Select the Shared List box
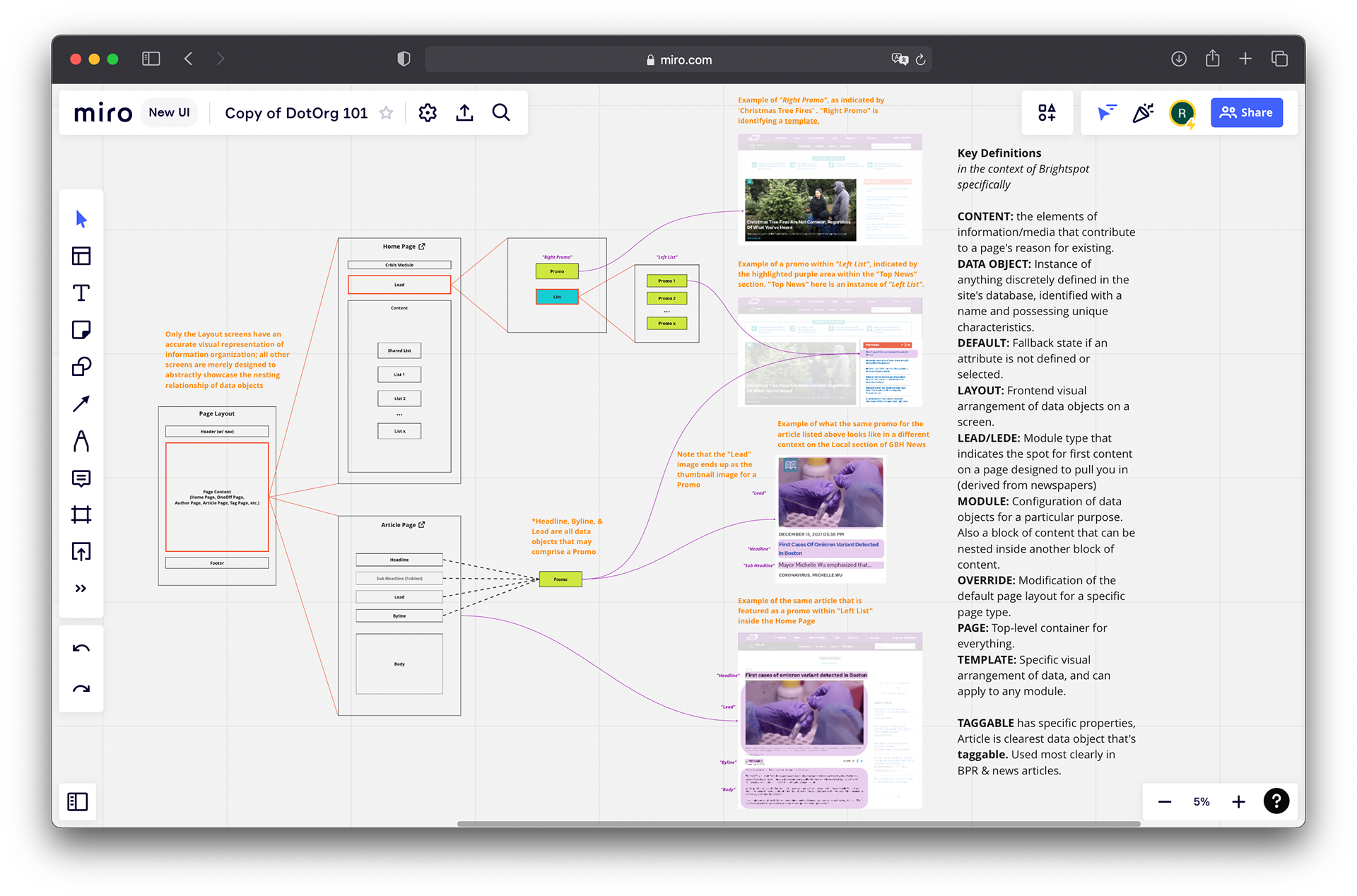Viewport: 1357px width, 896px height. pos(399,350)
